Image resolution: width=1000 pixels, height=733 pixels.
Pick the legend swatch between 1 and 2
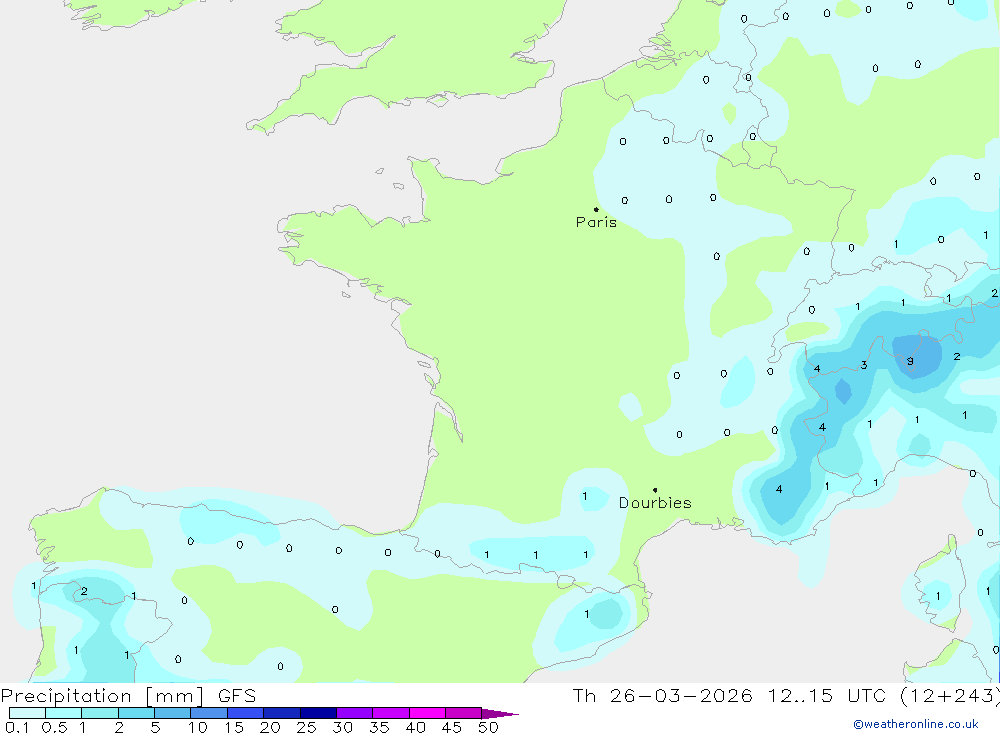(100, 713)
